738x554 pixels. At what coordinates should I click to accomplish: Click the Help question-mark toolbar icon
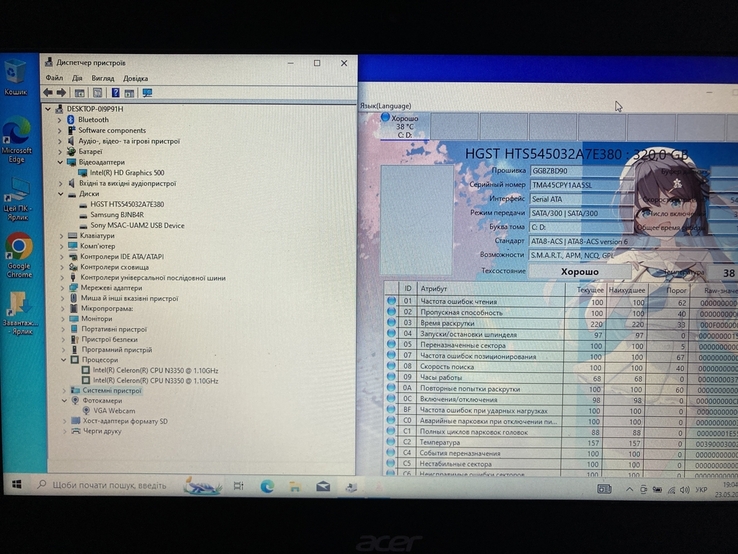click(x=115, y=93)
